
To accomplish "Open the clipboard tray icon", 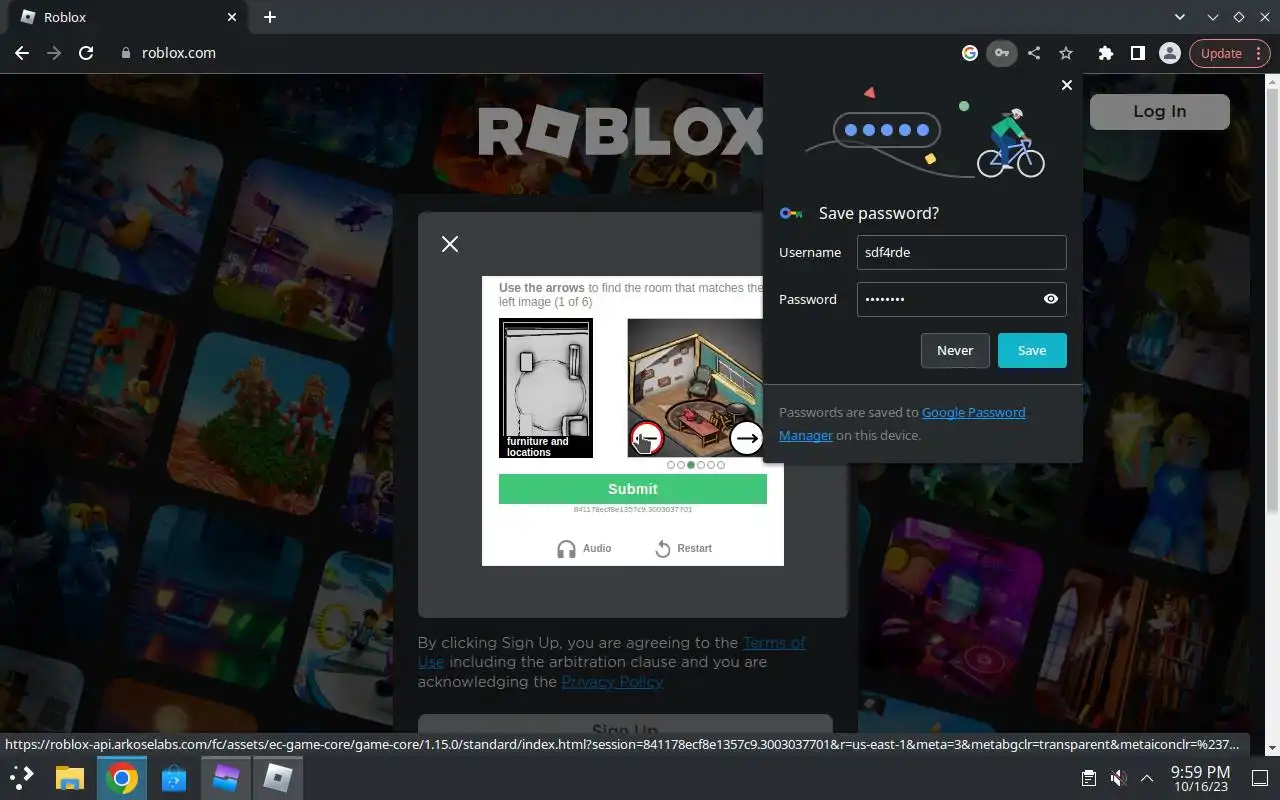I will click(1089, 778).
